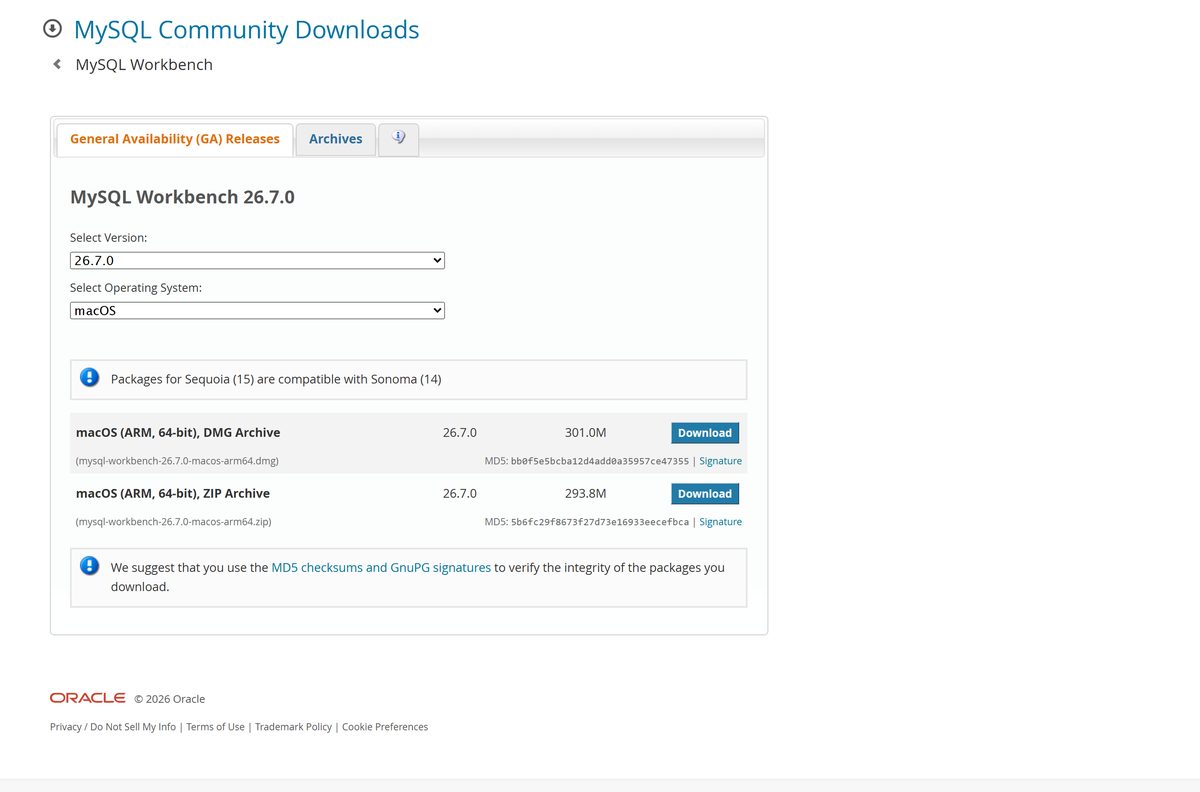Open Cookie Preferences footer link
The height and width of the screenshot is (792, 1200).
click(x=385, y=727)
